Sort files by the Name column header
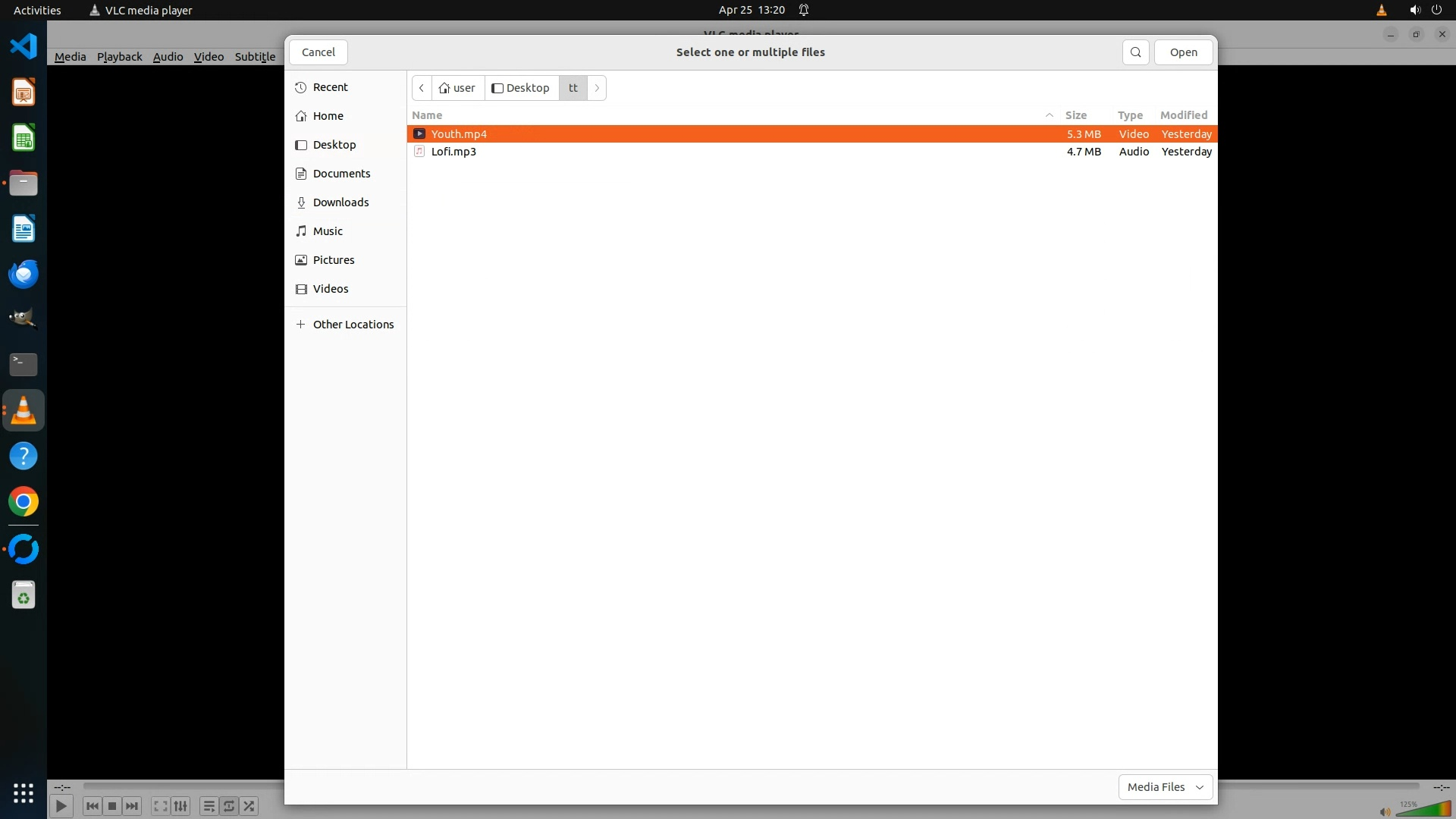Image resolution: width=1456 pixels, height=819 pixels. [427, 115]
